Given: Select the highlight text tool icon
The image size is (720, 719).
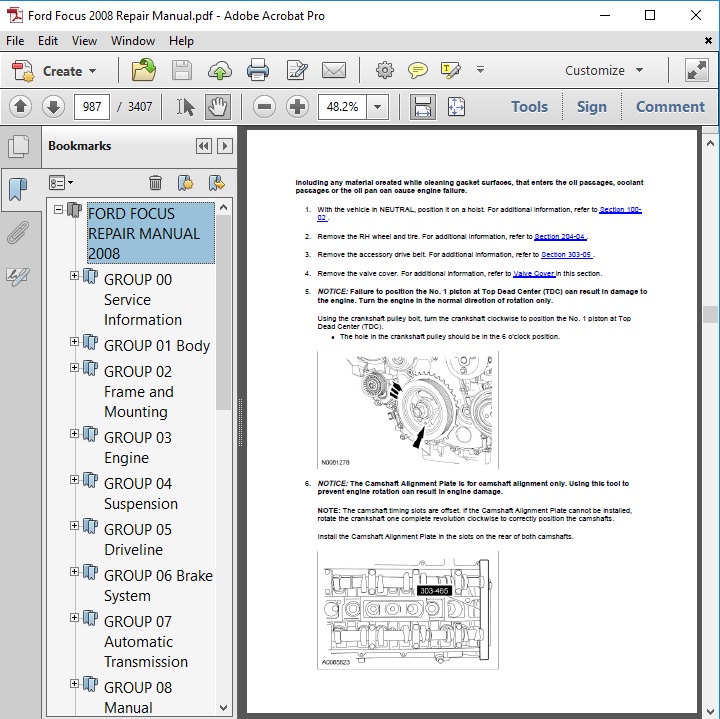Looking at the screenshot, I should pyautogui.click(x=450, y=70).
